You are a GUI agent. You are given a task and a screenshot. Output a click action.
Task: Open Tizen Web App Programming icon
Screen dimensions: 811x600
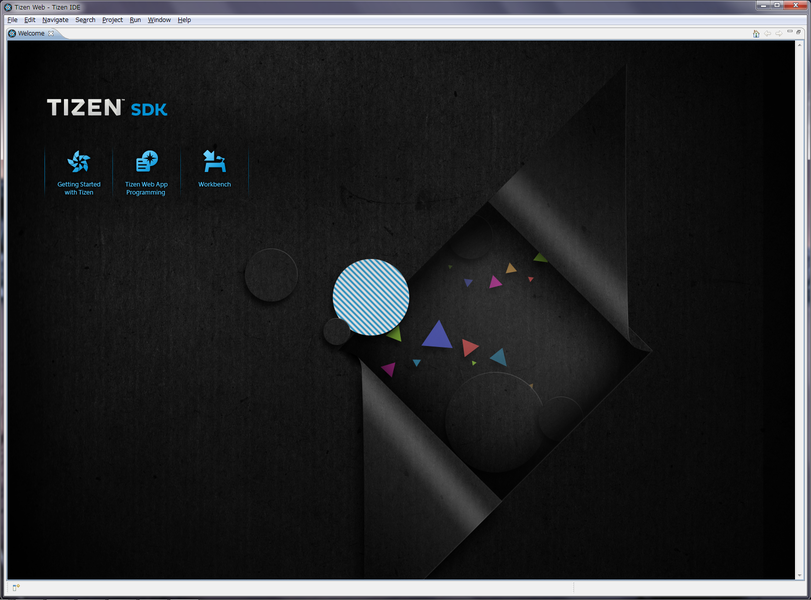click(x=146, y=161)
